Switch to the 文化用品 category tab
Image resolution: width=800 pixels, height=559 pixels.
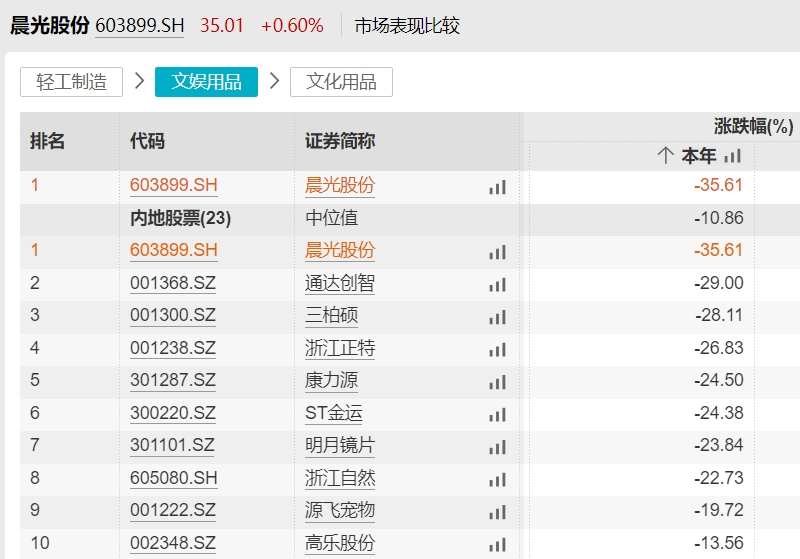click(341, 82)
